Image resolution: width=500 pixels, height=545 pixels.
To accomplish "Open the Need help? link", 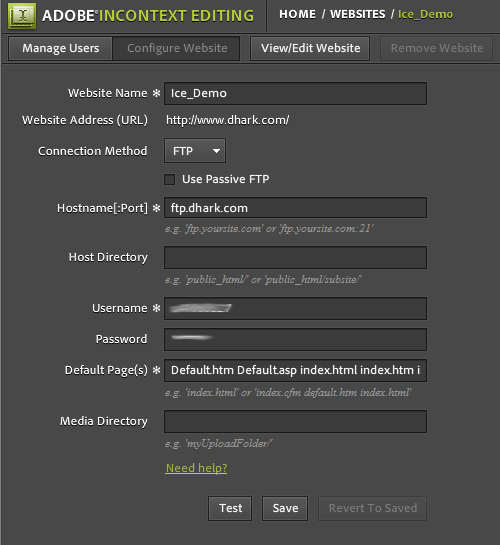I will click(x=196, y=468).
